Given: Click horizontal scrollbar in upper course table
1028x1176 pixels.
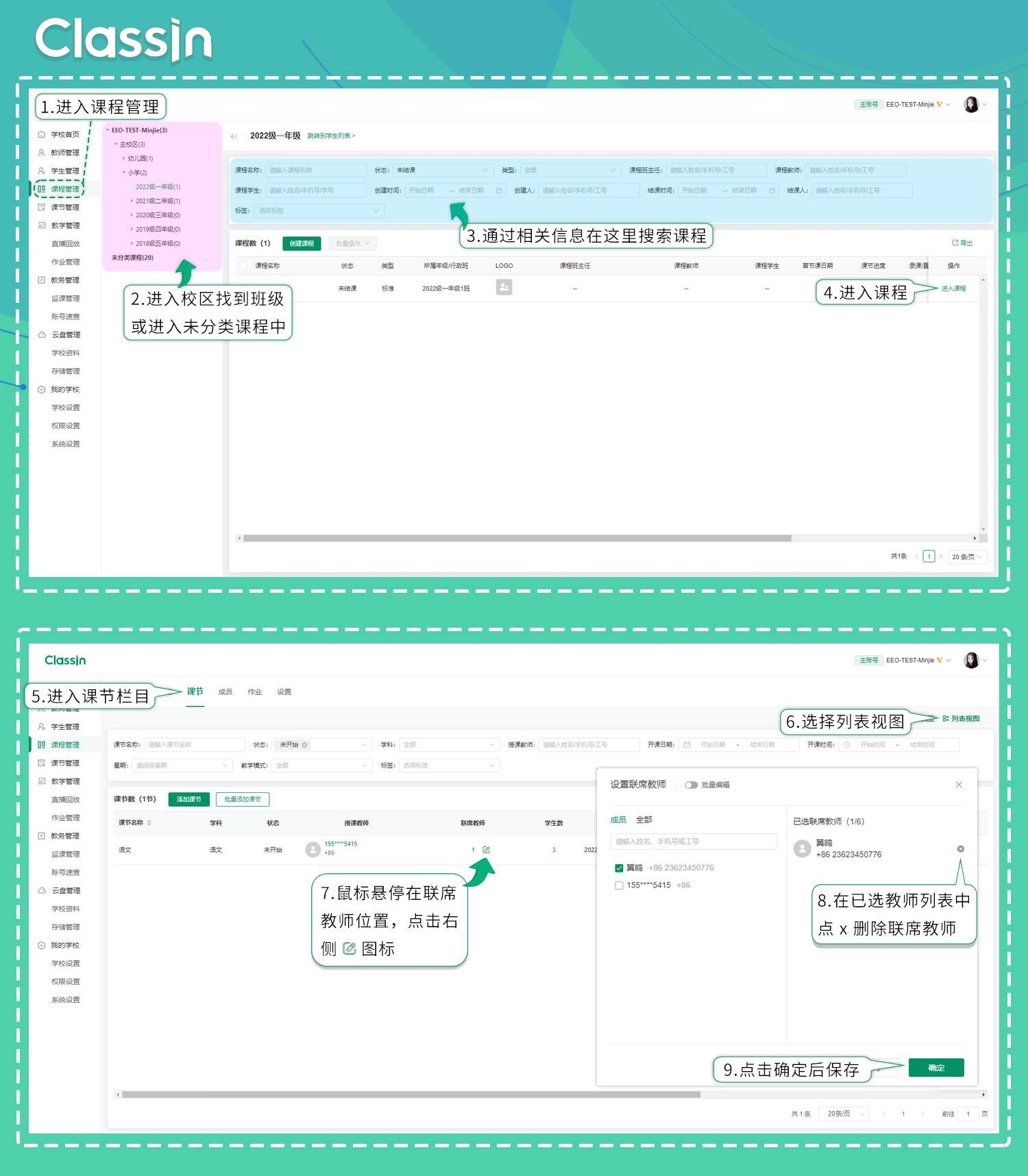Looking at the screenshot, I should point(517,538).
